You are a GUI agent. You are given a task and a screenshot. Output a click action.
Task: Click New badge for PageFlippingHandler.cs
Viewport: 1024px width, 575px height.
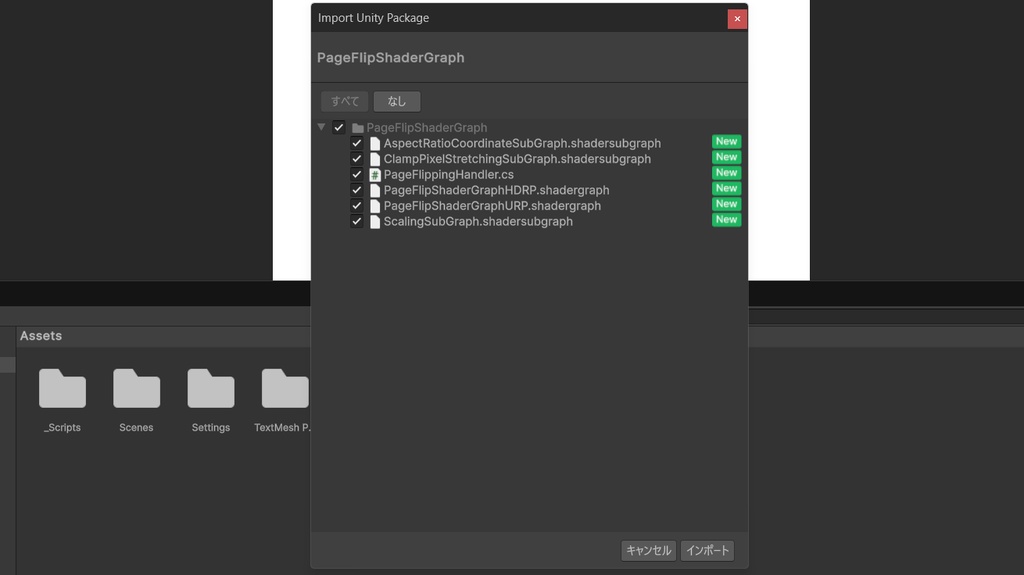[726, 172]
